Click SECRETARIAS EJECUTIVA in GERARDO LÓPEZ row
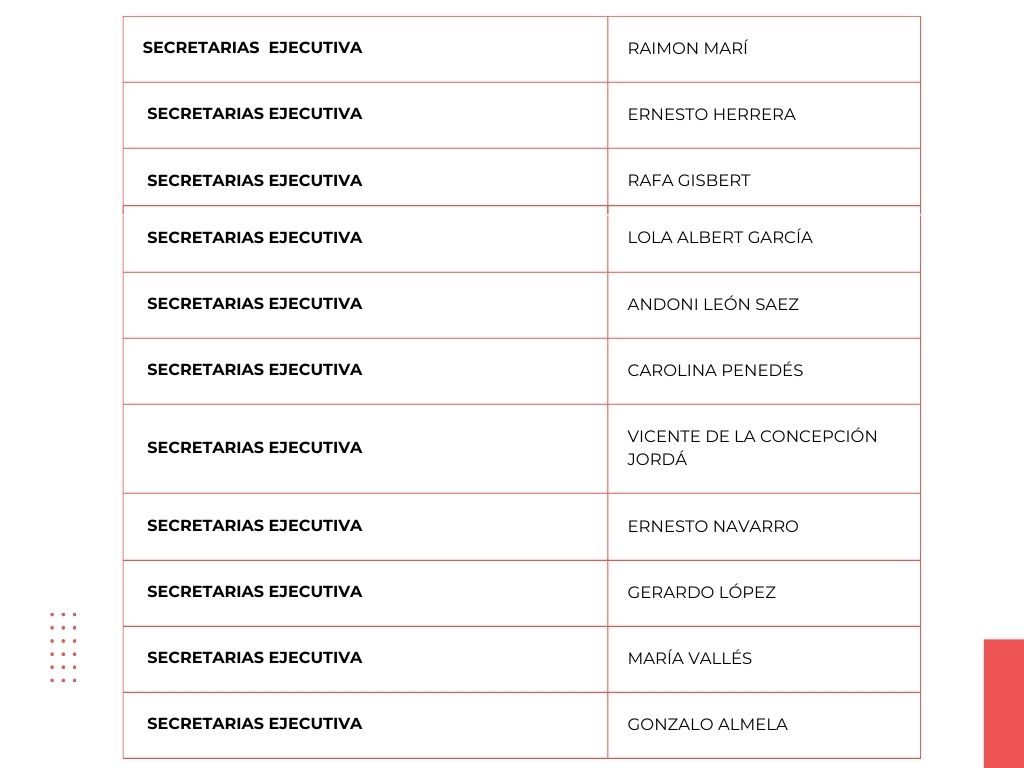 point(254,592)
